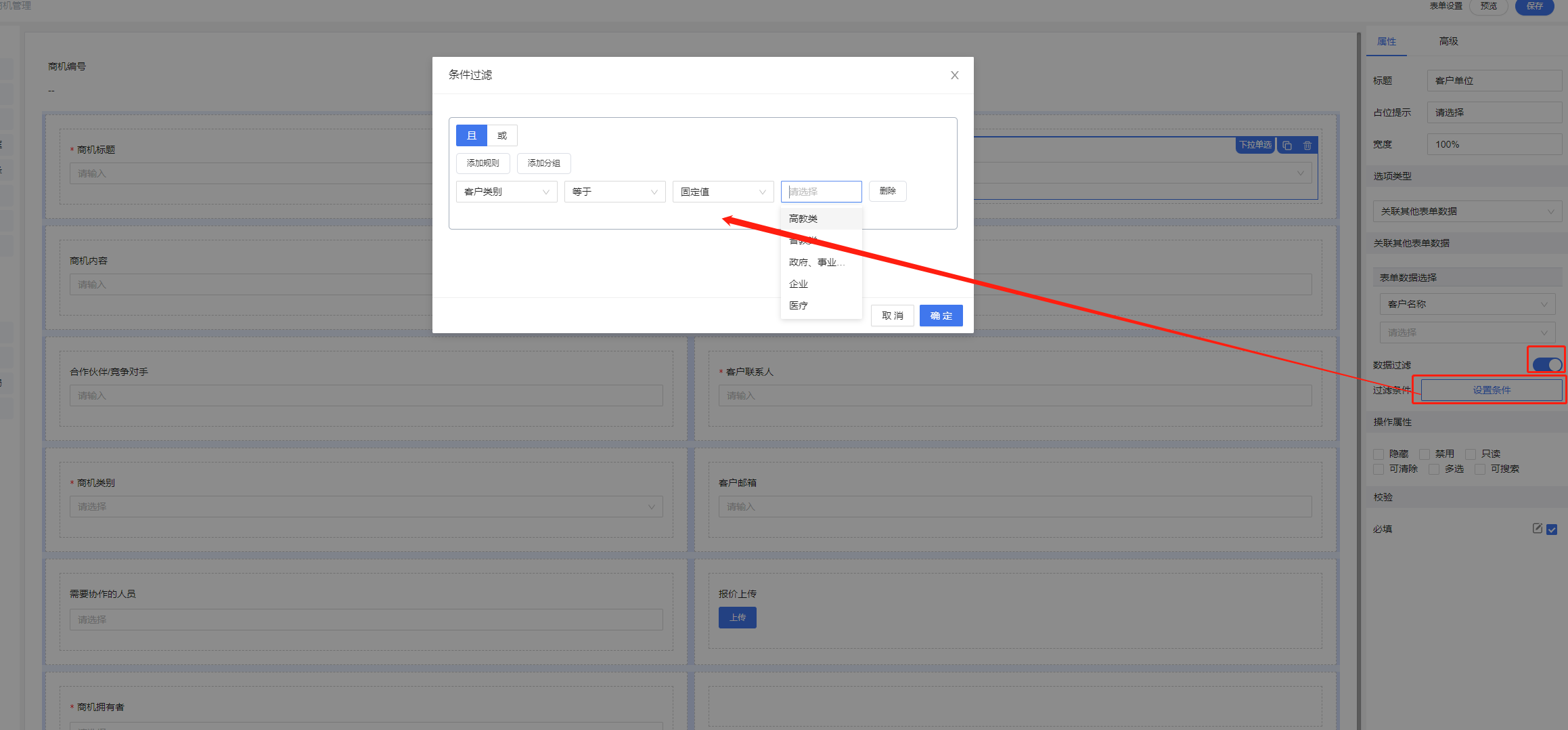Click 表单设置 in the top bar
The width and height of the screenshot is (1568, 730).
coord(1446,6)
